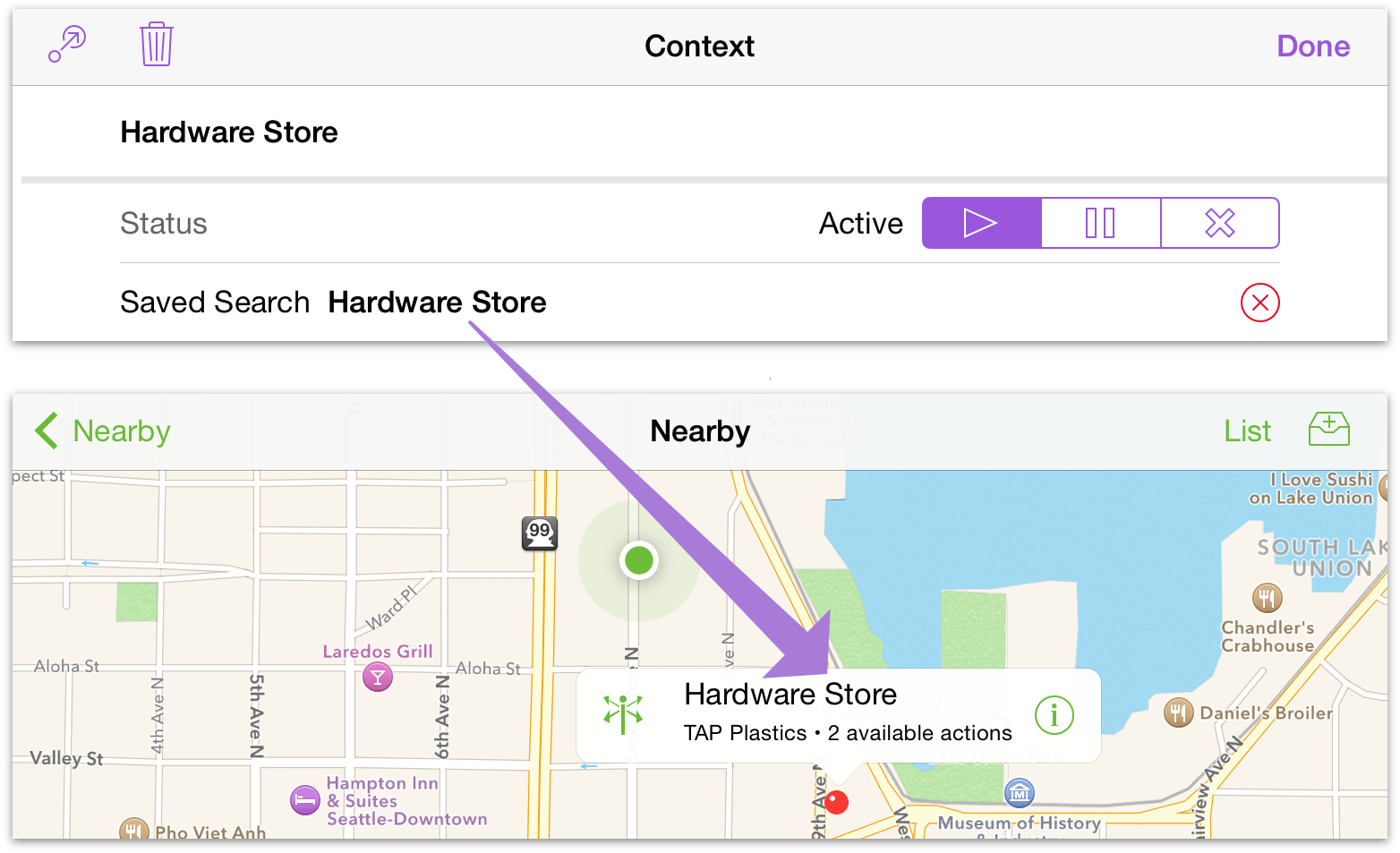This screenshot has height=853, width=1400.
Task: Select the Hampton Inn hotel marker
Action: pyautogui.click(x=305, y=800)
